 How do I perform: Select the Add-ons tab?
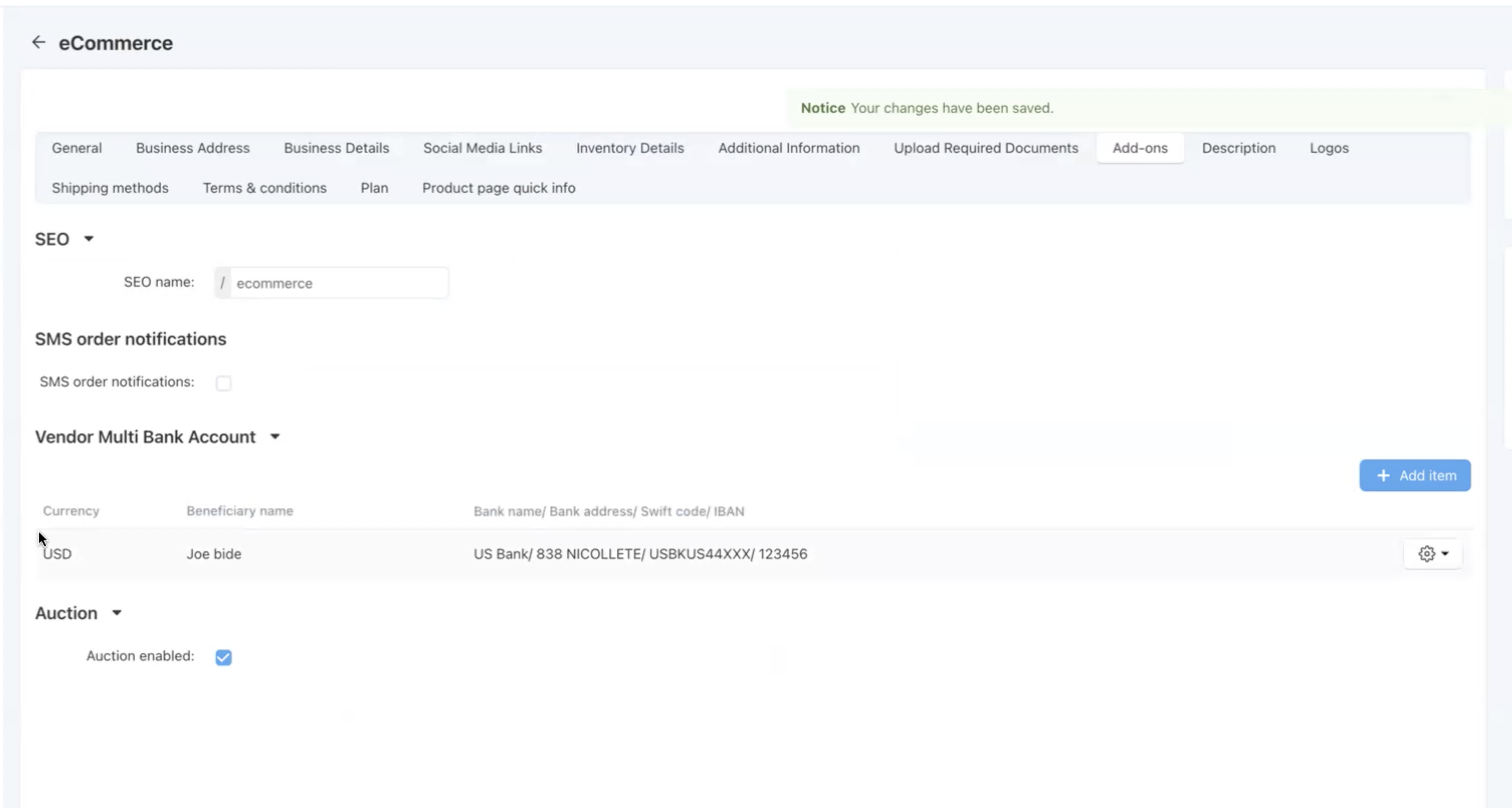coord(1140,148)
